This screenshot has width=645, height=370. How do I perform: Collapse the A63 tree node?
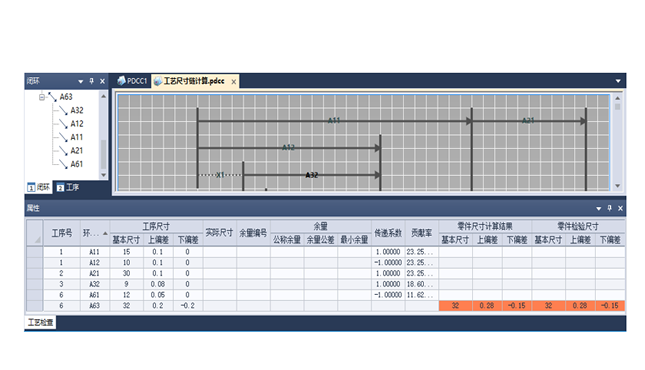click(42, 97)
